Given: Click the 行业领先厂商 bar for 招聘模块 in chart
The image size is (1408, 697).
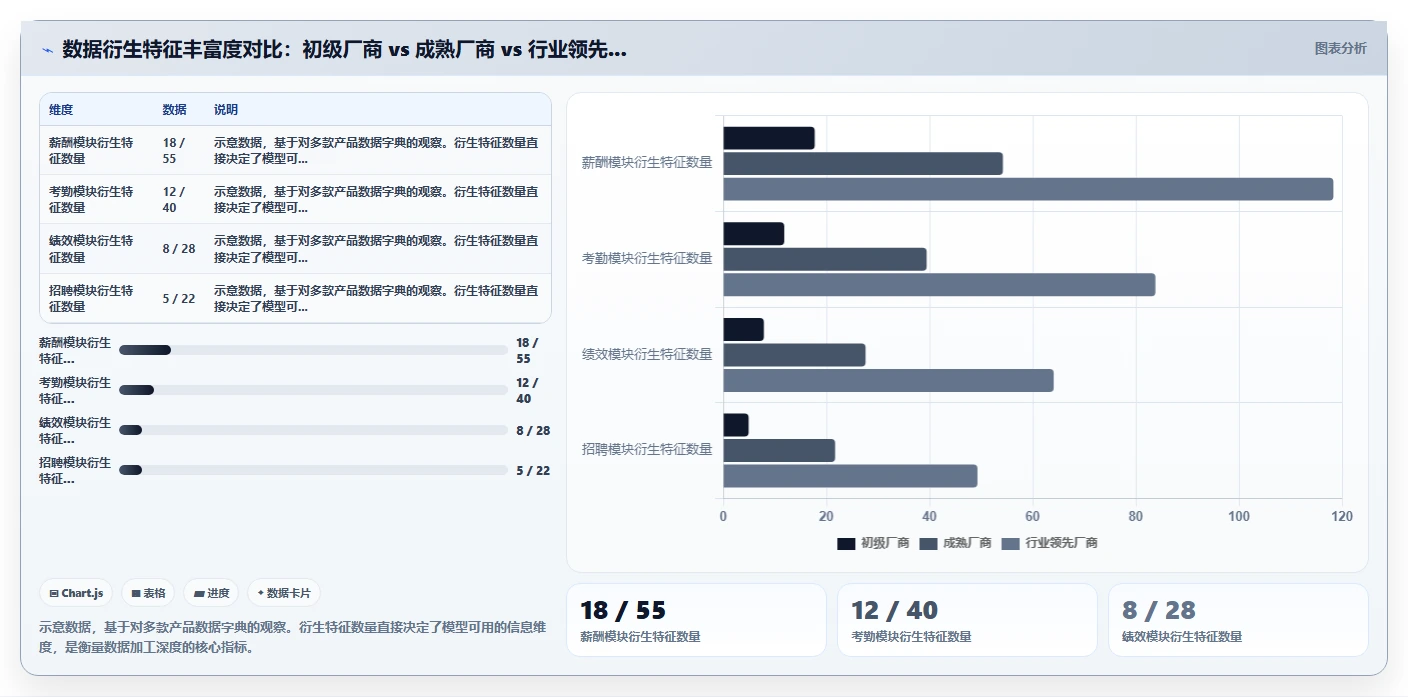Looking at the screenshot, I should (x=850, y=476).
